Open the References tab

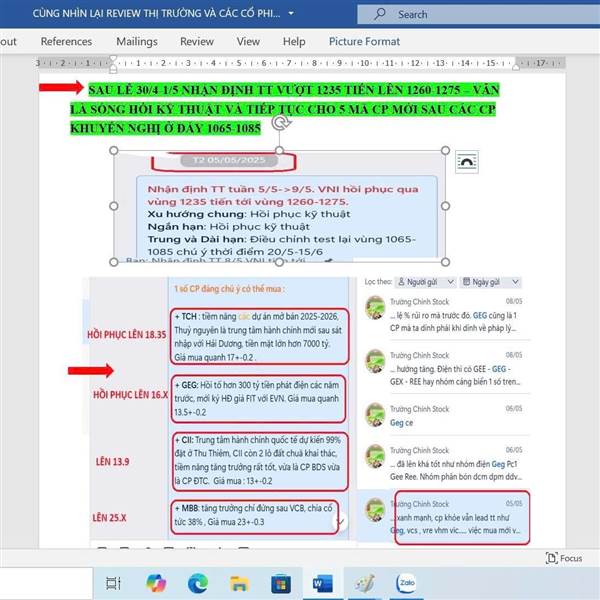pos(66,41)
